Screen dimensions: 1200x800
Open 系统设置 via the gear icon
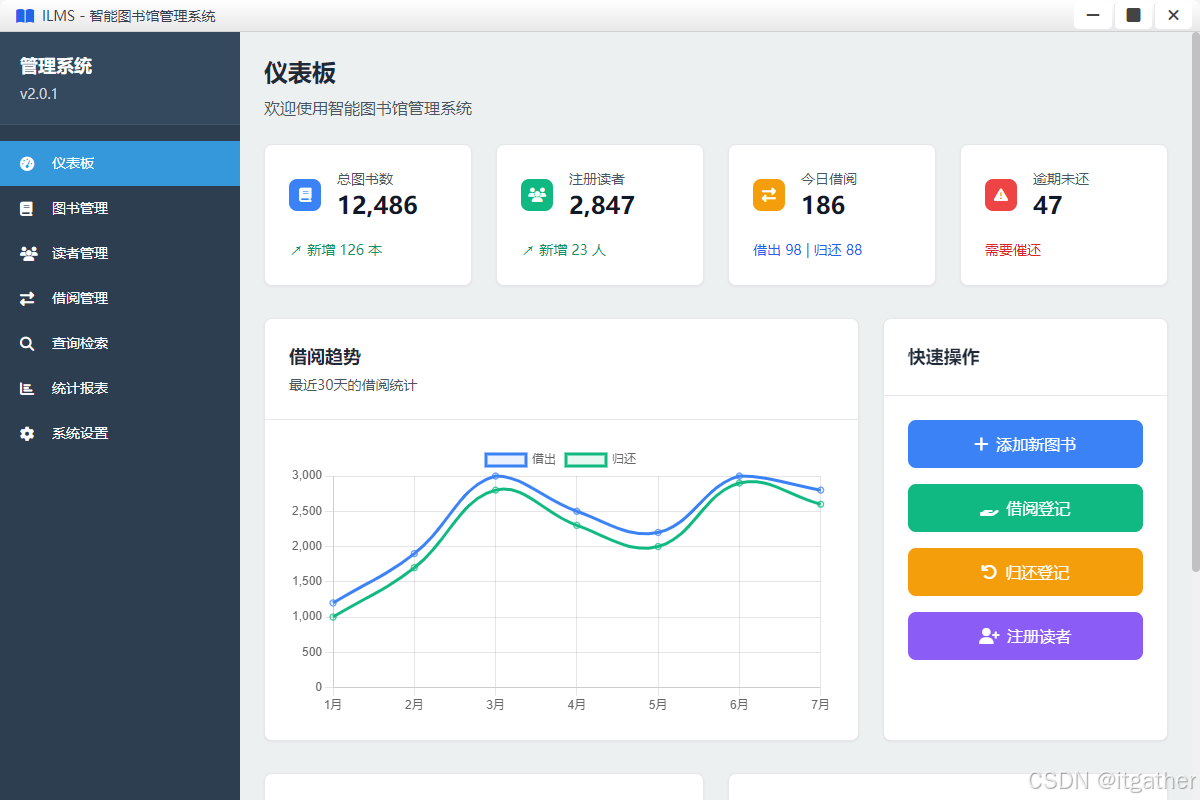tap(26, 433)
